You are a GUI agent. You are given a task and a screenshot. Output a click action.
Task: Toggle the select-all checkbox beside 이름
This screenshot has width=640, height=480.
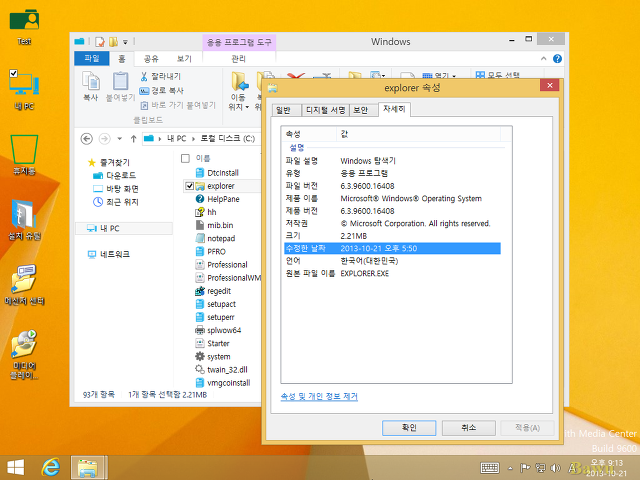tap(185, 158)
